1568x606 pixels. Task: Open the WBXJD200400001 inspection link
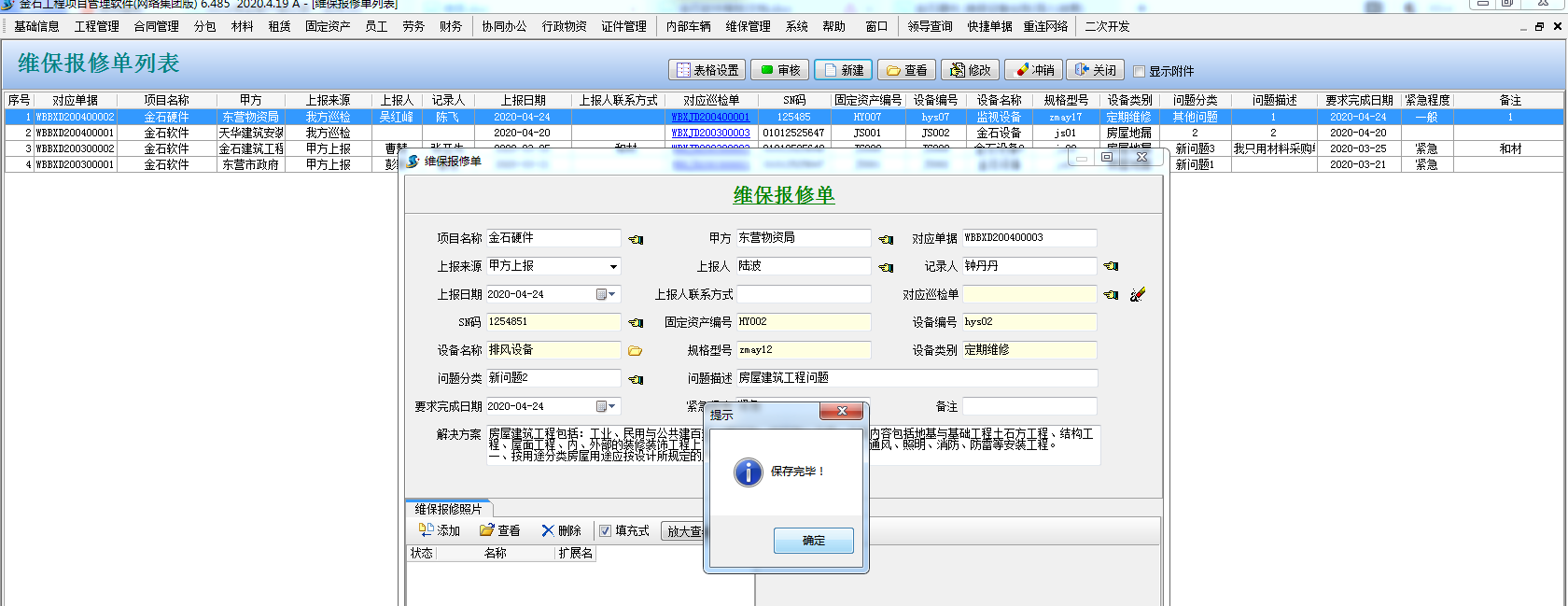click(710, 118)
